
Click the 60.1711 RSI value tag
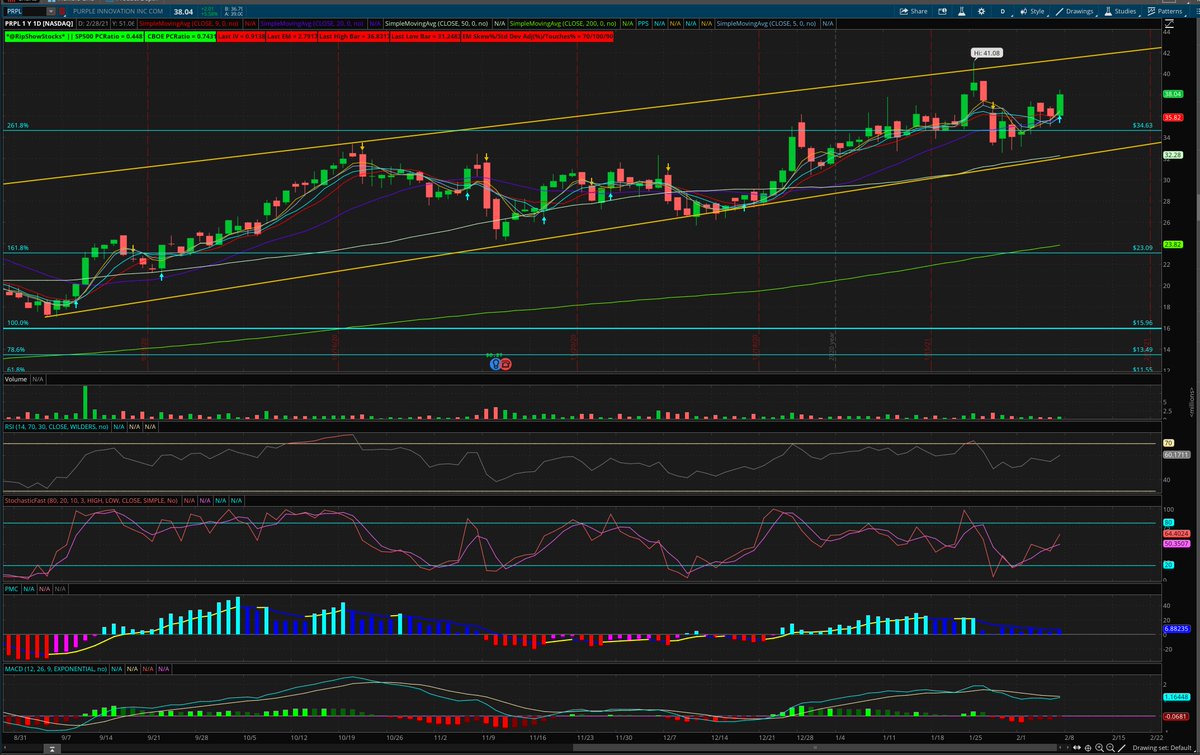[1175, 454]
